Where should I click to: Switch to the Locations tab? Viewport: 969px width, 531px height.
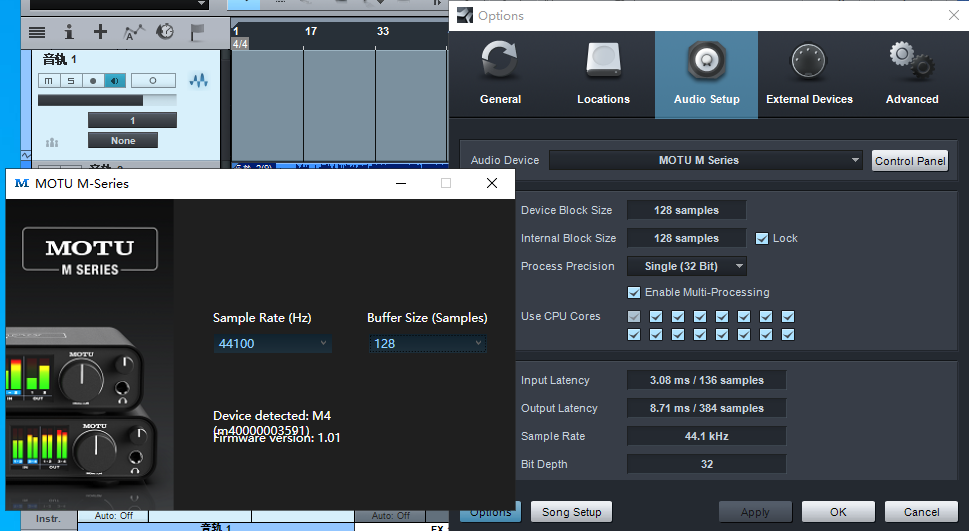pos(603,74)
